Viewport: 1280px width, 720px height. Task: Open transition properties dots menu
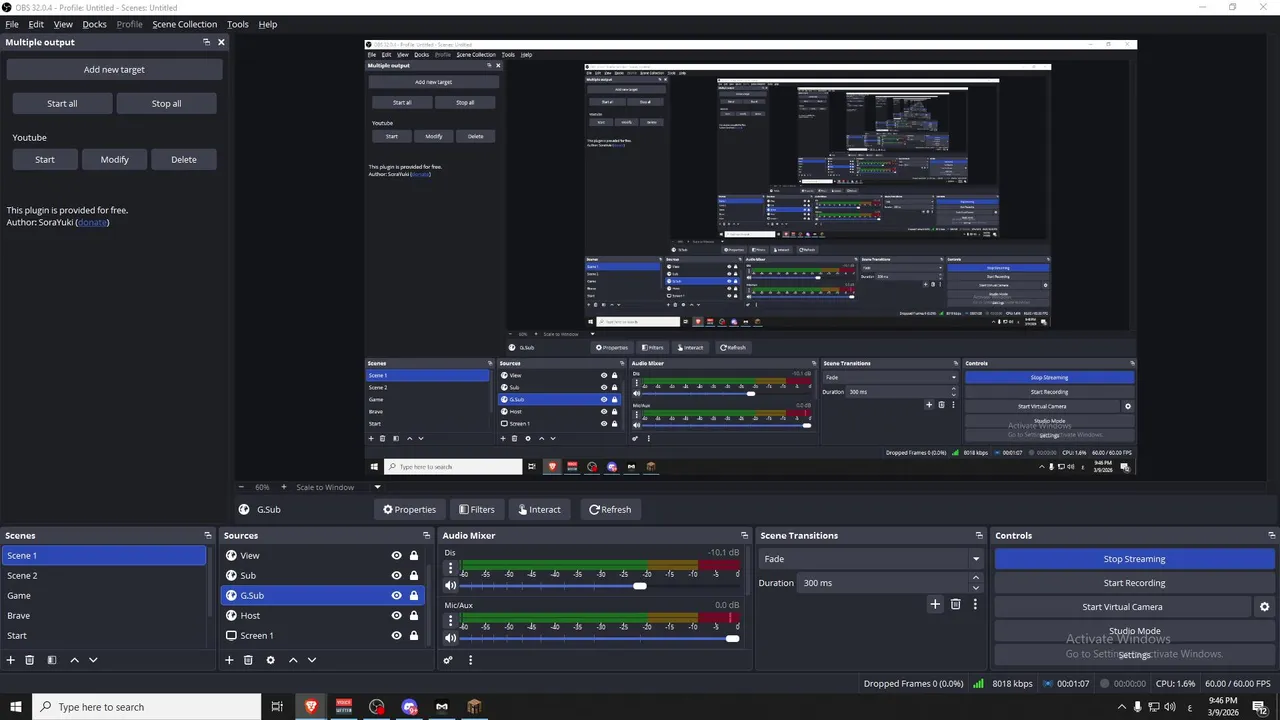pyautogui.click(x=975, y=604)
